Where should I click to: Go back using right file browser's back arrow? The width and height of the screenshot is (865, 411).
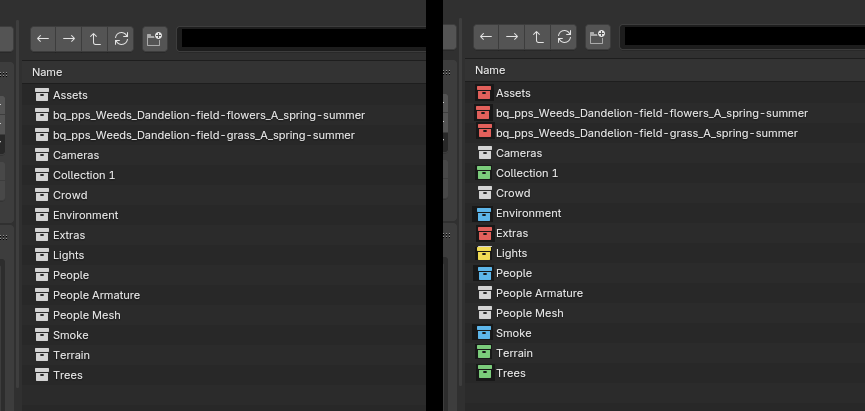(486, 37)
